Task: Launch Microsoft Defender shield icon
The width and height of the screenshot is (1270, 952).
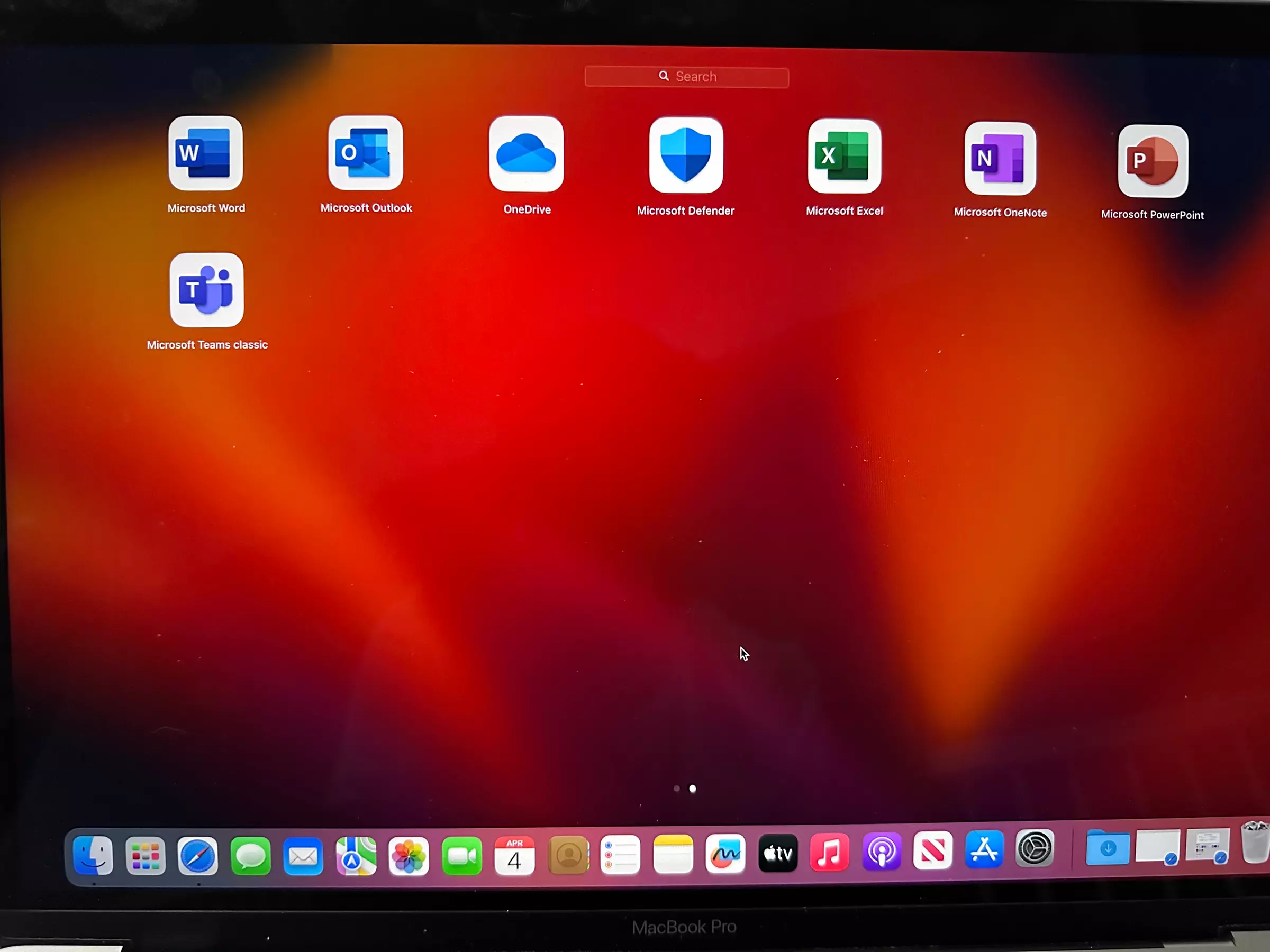Action: coord(686,155)
